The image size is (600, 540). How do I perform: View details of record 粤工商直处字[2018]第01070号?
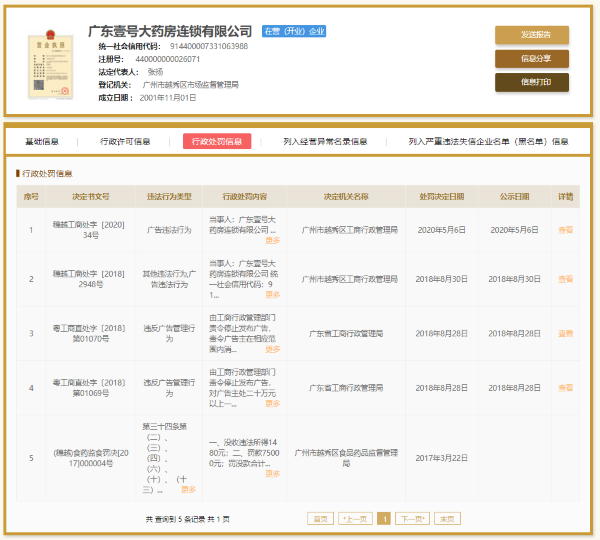565,333
